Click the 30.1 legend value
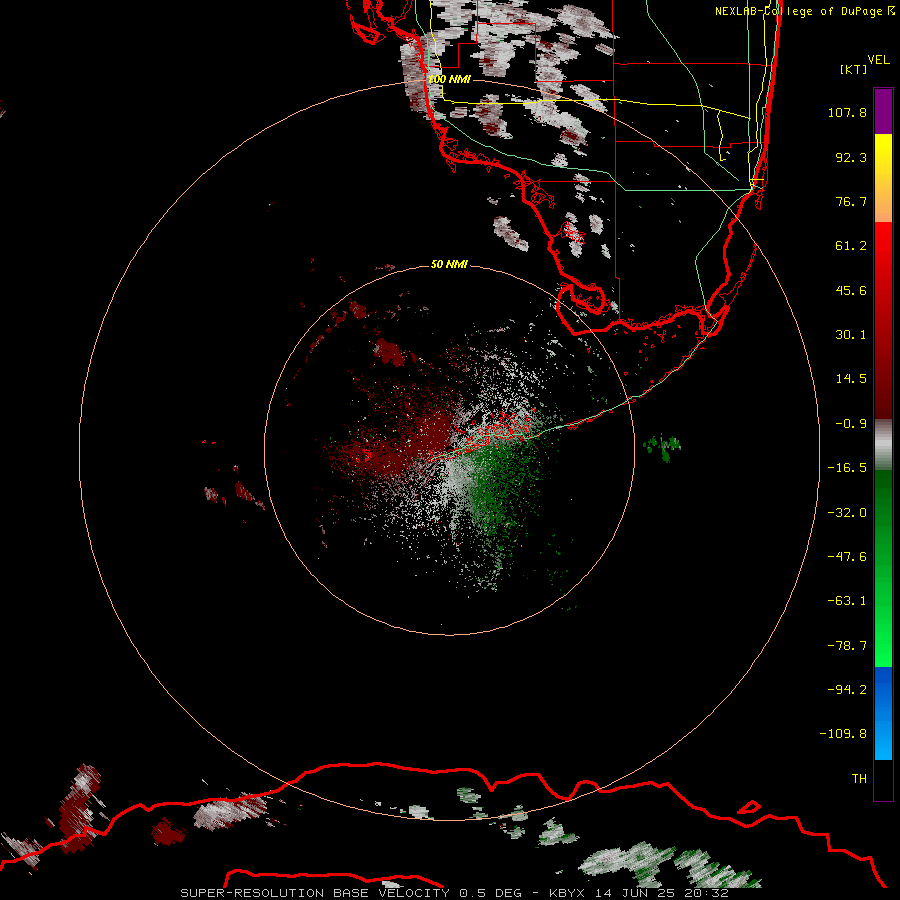The height and width of the screenshot is (900, 900). click(851, 335)
